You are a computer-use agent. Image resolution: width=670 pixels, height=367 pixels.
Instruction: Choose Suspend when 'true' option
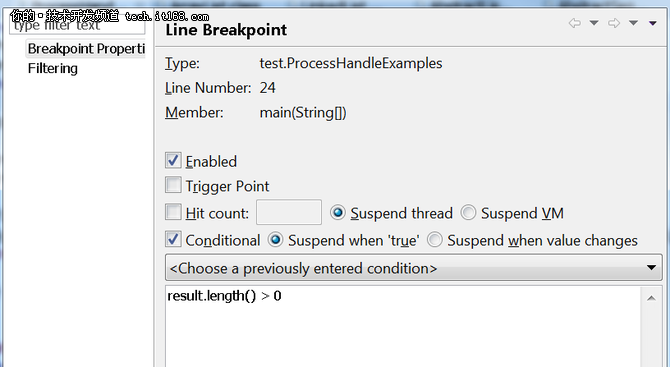pyautogui.click(x=275, y=240)
